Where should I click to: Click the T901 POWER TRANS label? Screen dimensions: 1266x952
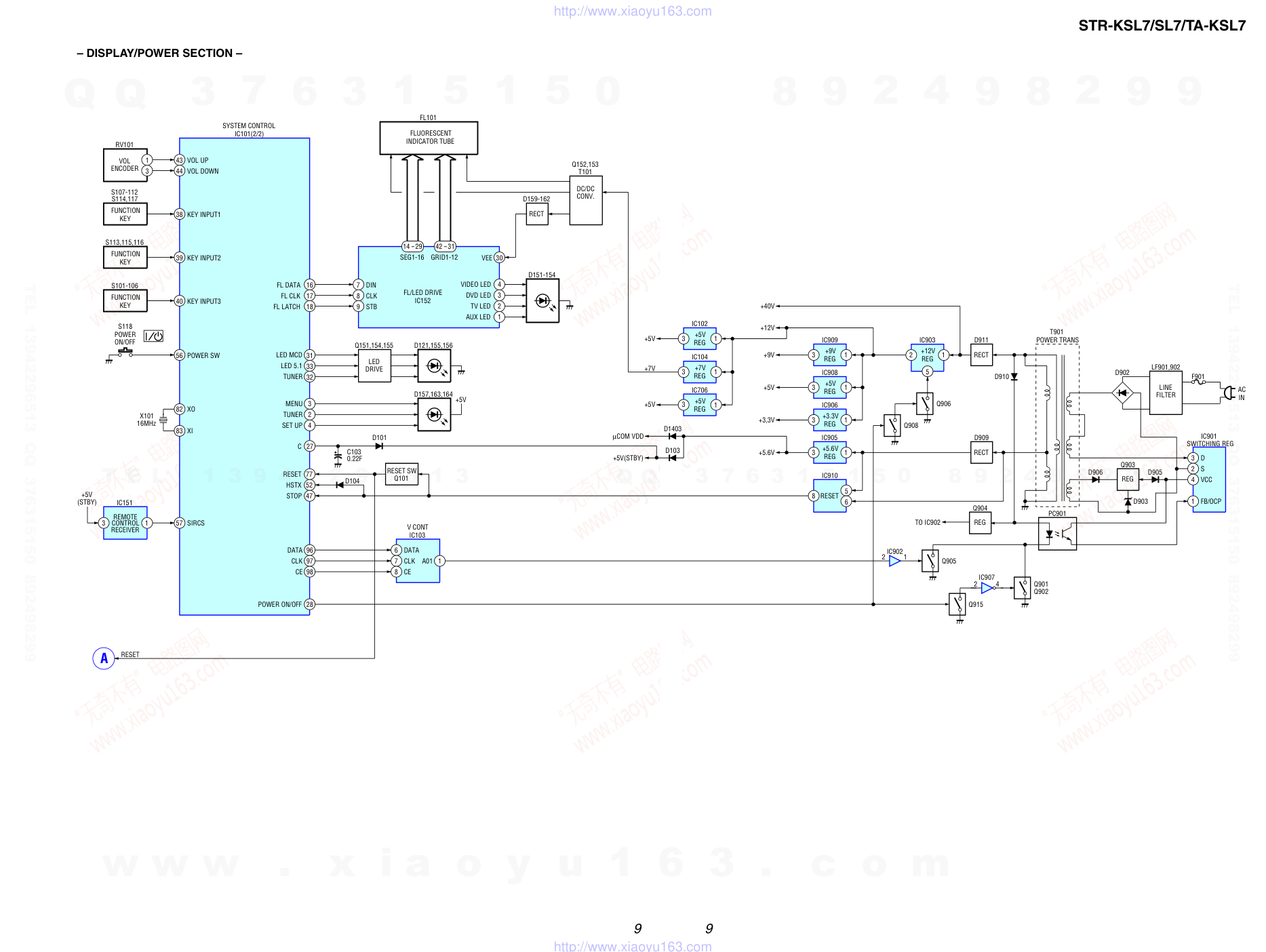(x=1057, y=336)
